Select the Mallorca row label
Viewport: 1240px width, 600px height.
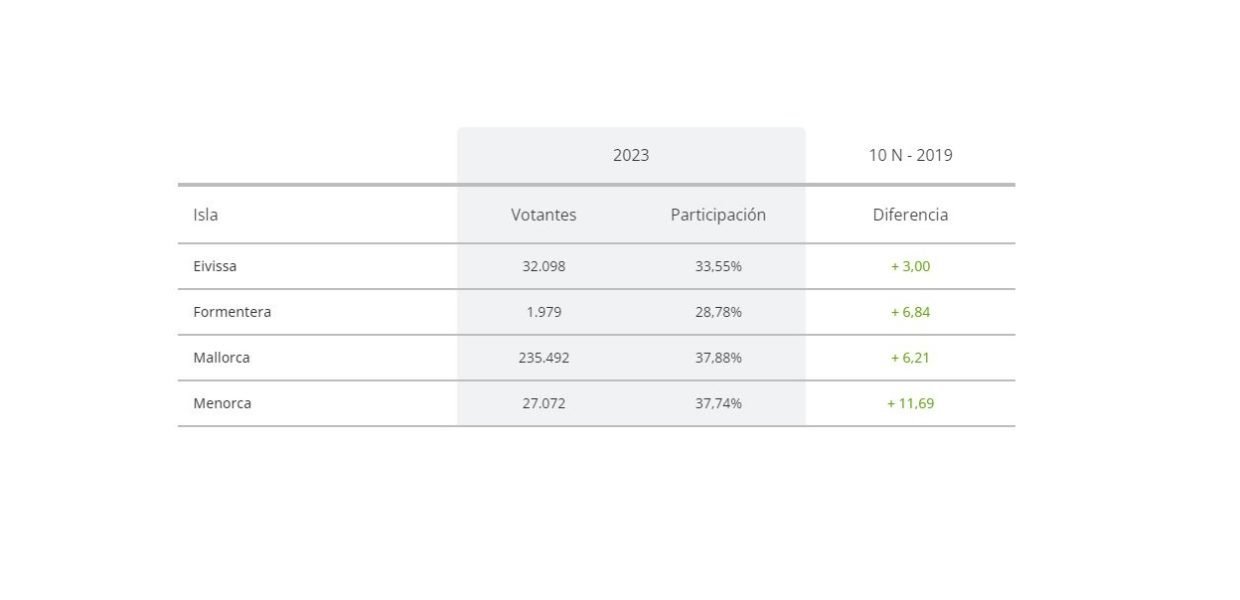[221, 357]
